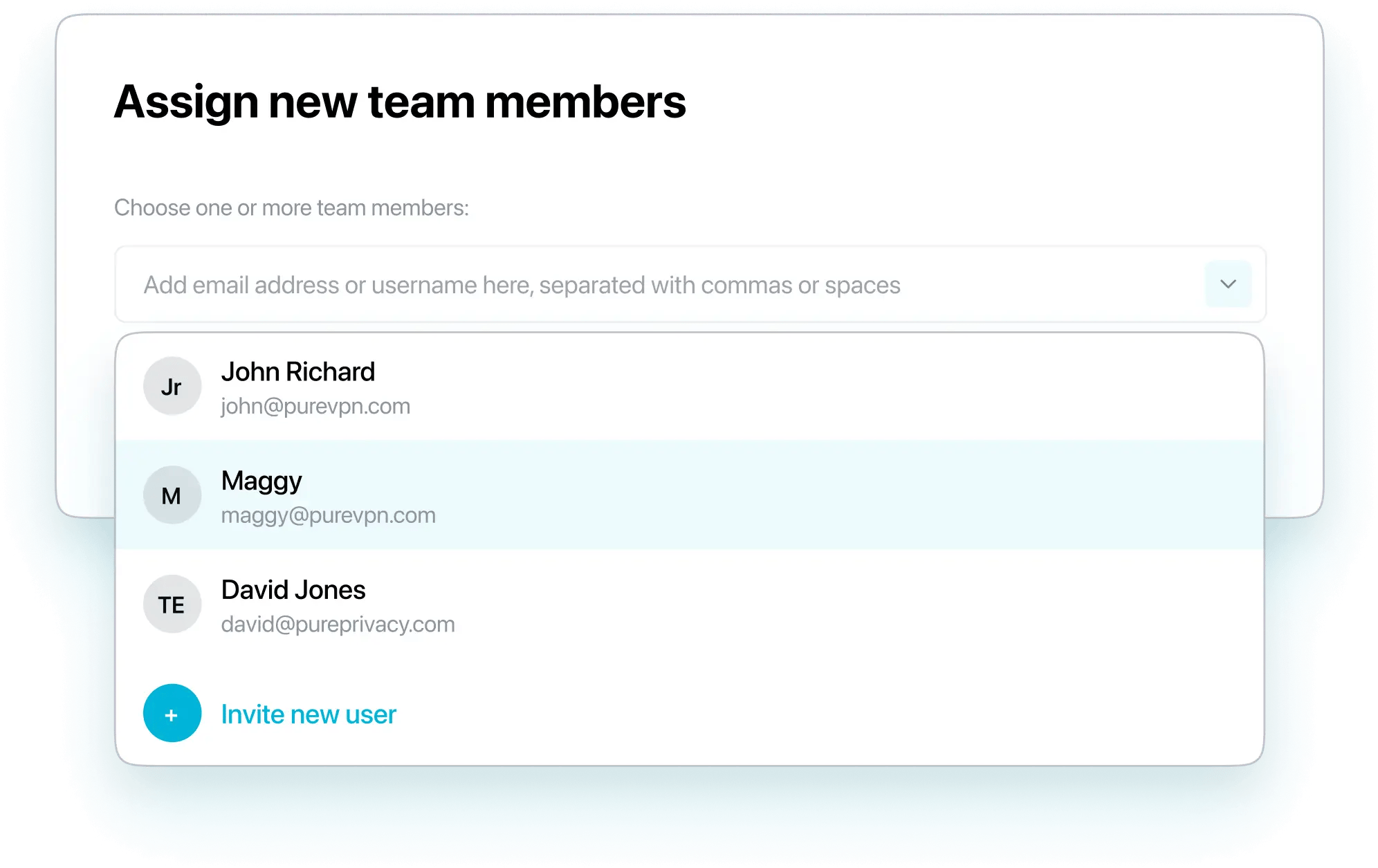Click empty space in the Invite new user row
Screen dimensions: 1378x868
(x=830, y=713)
